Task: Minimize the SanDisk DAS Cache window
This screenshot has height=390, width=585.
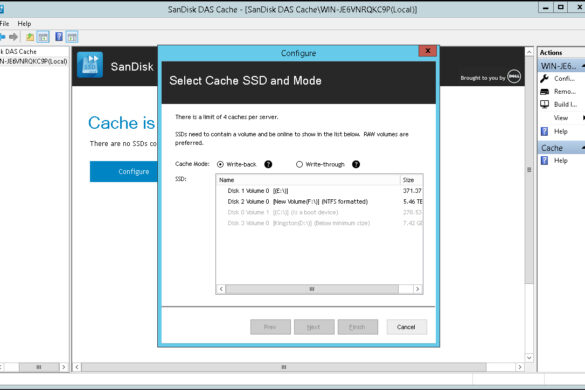Action: [x=545, y=7]
